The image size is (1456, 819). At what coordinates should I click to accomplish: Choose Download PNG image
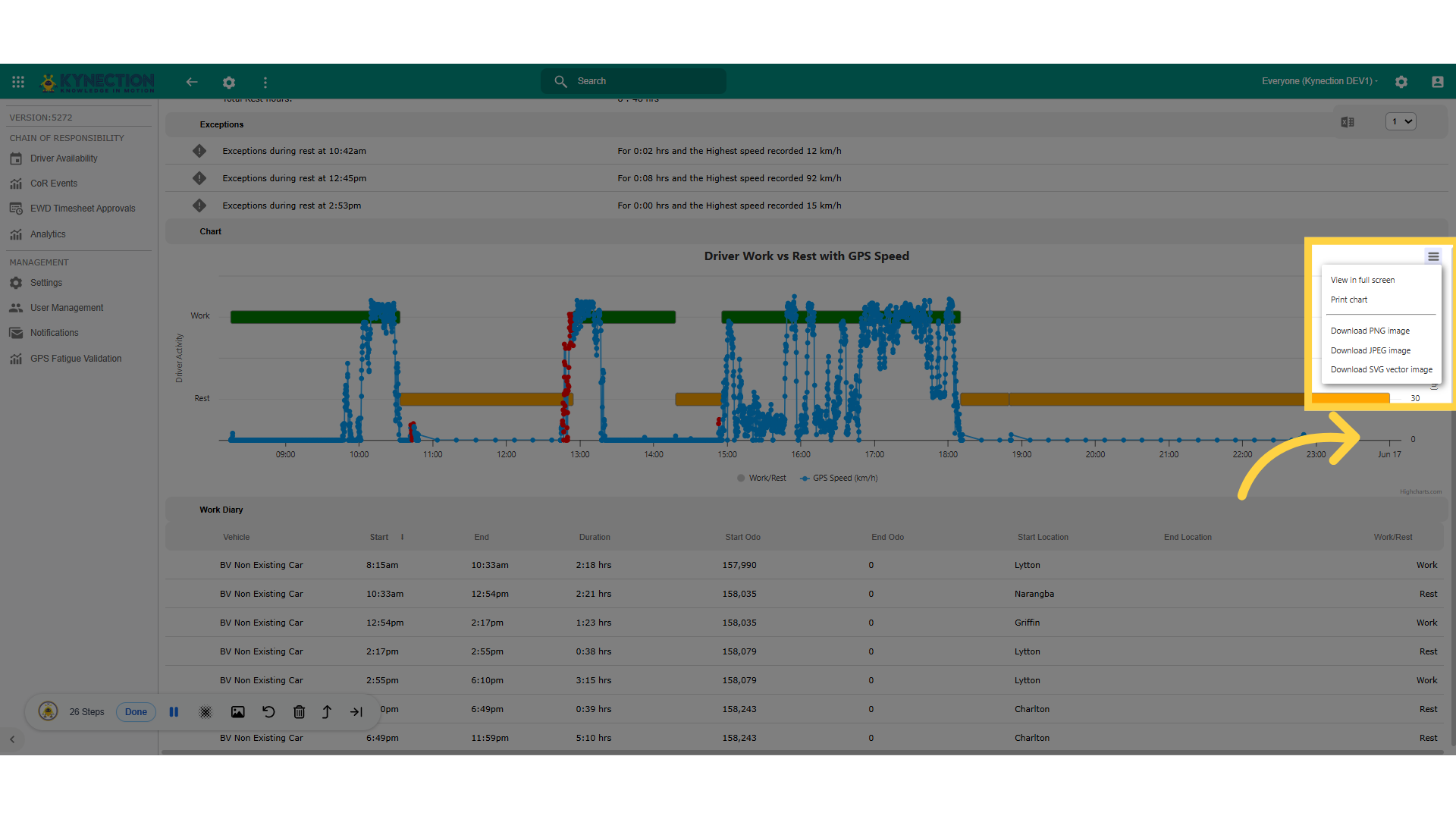tap(1370, 331)
